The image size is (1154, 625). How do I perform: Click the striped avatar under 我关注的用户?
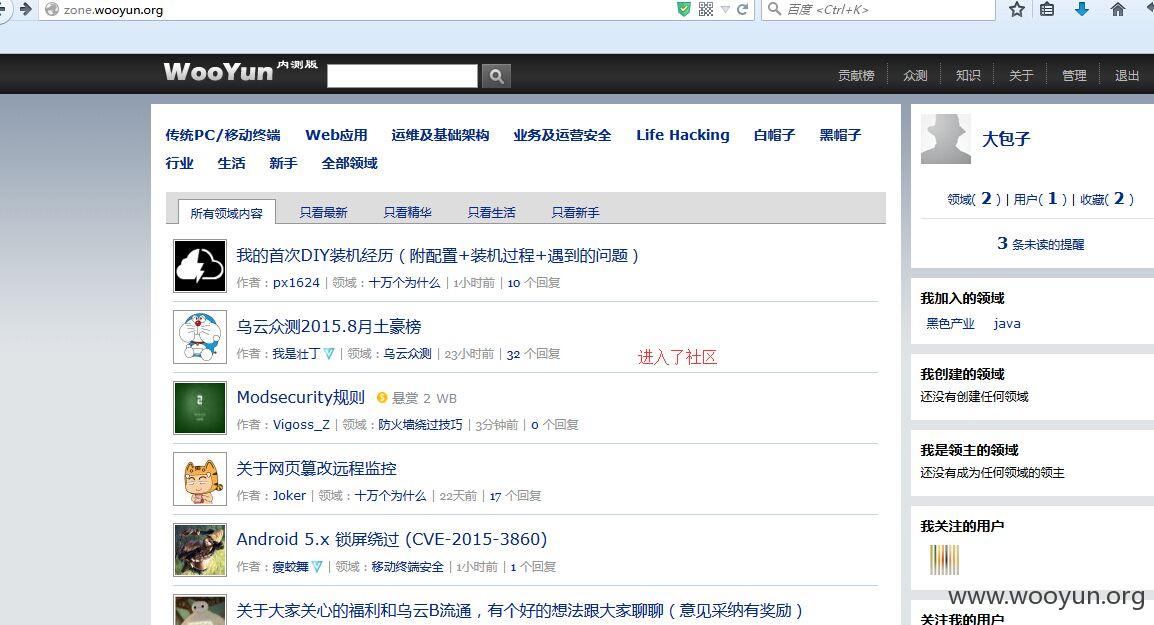(x=944, y=559)
